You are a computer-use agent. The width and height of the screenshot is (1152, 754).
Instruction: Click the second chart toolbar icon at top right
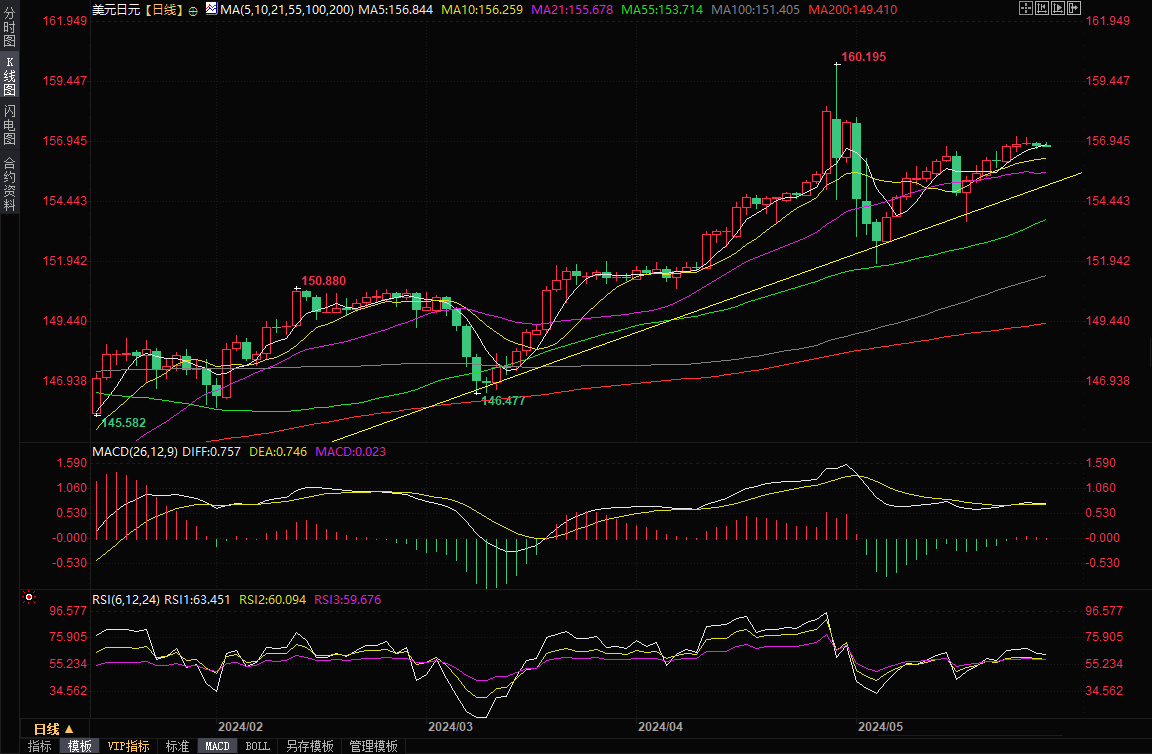[1042, 8]
